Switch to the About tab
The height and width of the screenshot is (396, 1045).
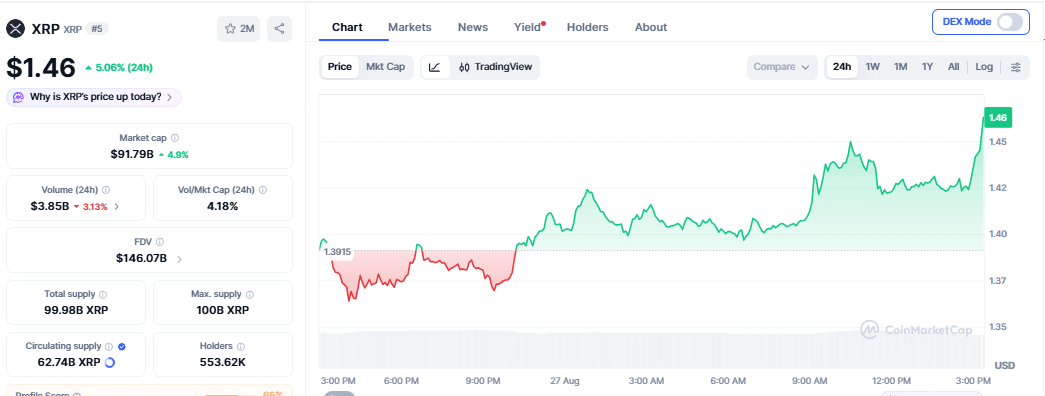coord(651,27)
